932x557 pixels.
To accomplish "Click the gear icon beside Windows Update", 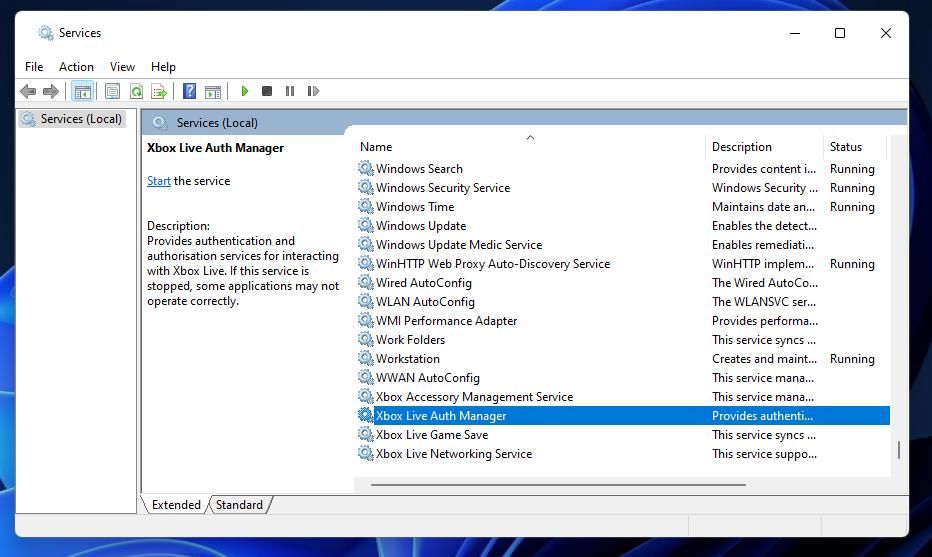I will [x=366, y=225].
